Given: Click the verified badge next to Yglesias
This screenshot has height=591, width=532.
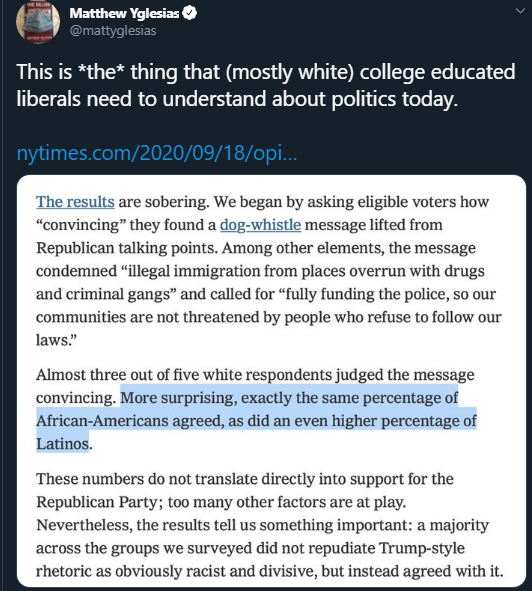Looking at the screenshot, I should (x=189, y=13).
